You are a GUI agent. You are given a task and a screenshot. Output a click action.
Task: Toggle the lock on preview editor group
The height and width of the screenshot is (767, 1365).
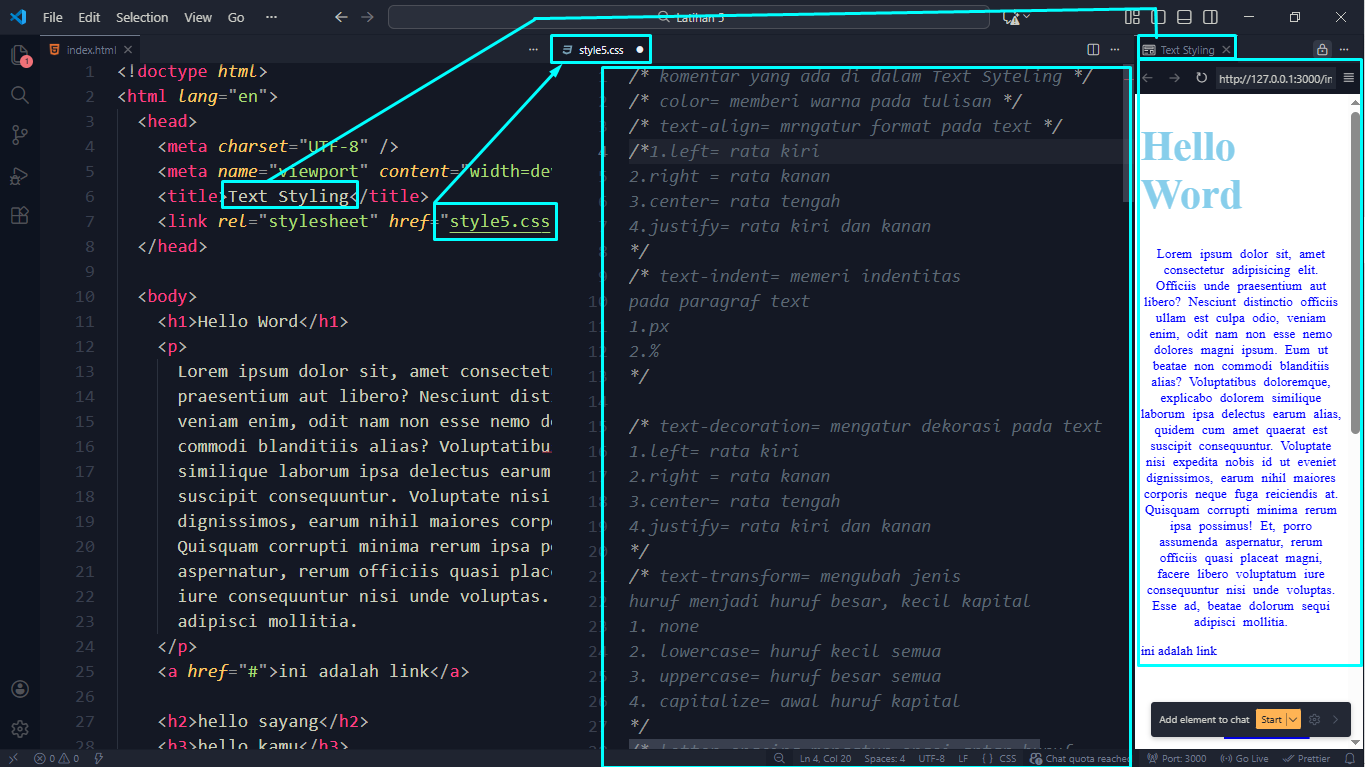coord(1322,50)
